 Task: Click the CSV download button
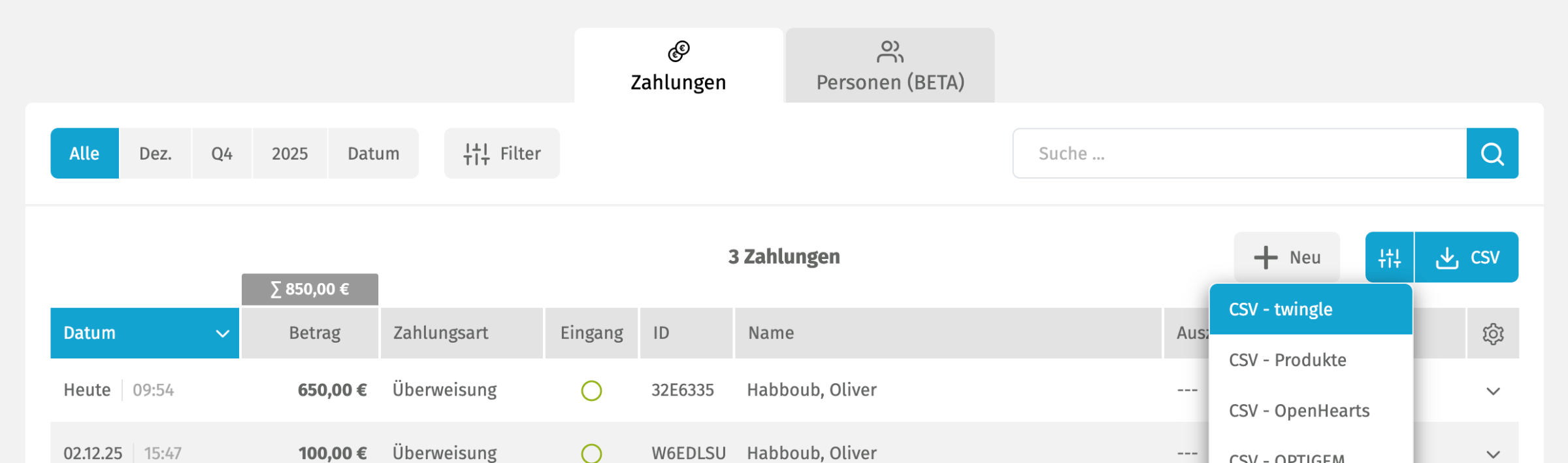[x=1467, y=258]
